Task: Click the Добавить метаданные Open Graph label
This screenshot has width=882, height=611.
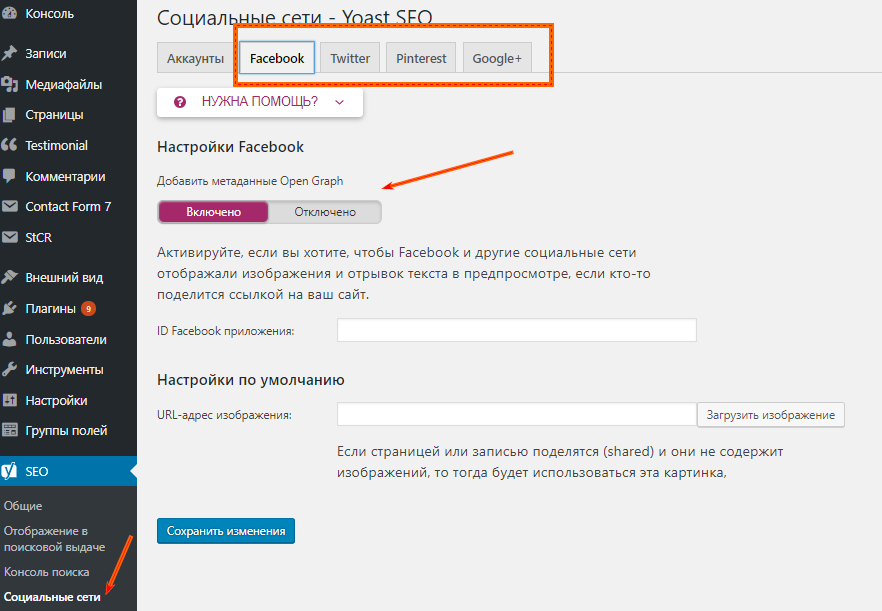Action: (250, 181)
